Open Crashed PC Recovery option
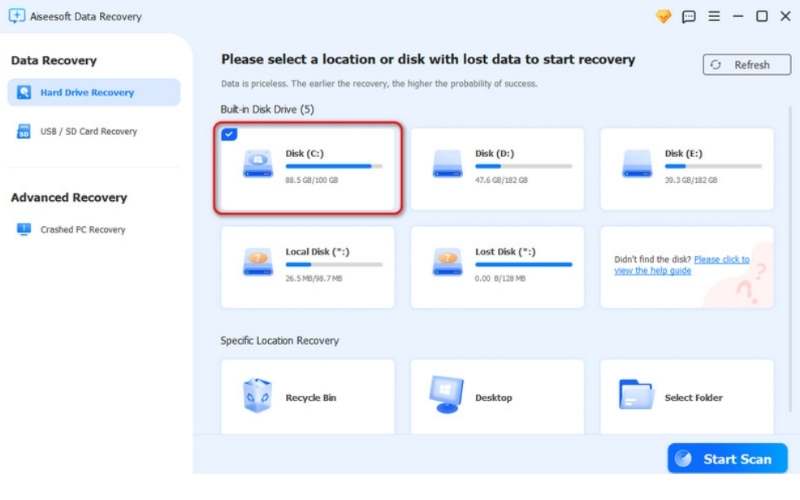 coord(82,229)
